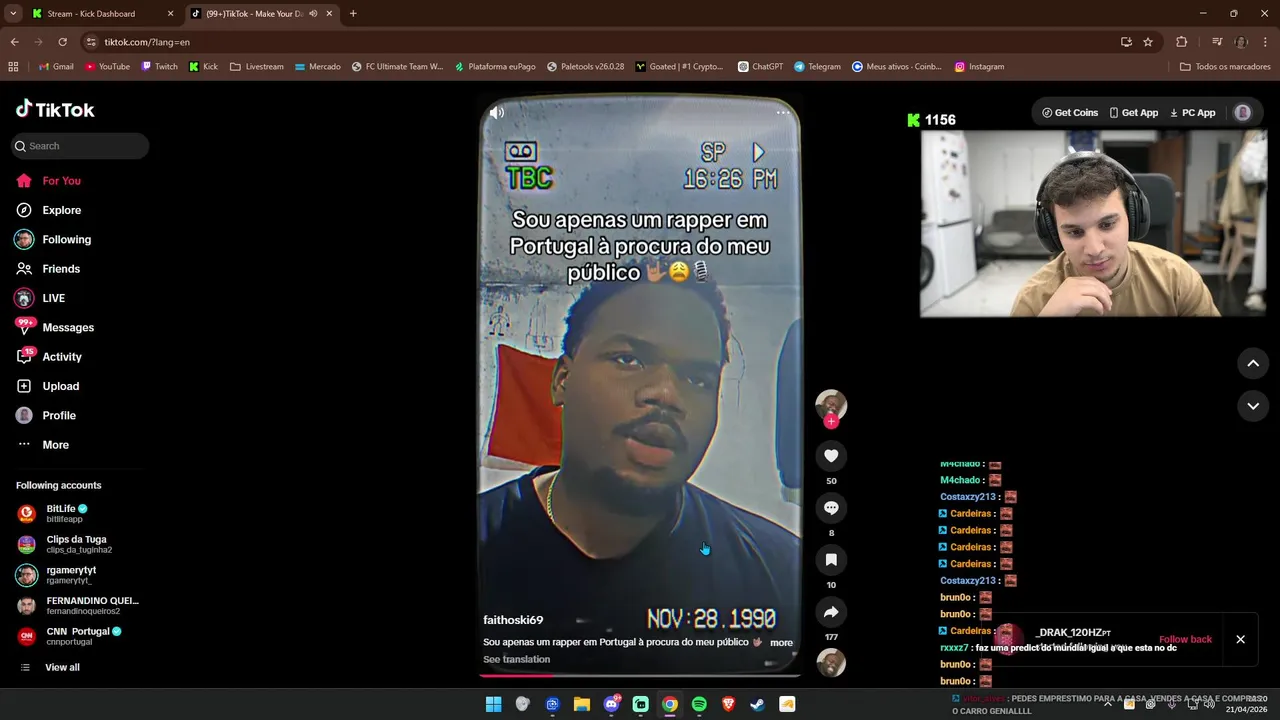
Task: Open the TikTok profile avatar menu at top right
Action: [1243, 113]
